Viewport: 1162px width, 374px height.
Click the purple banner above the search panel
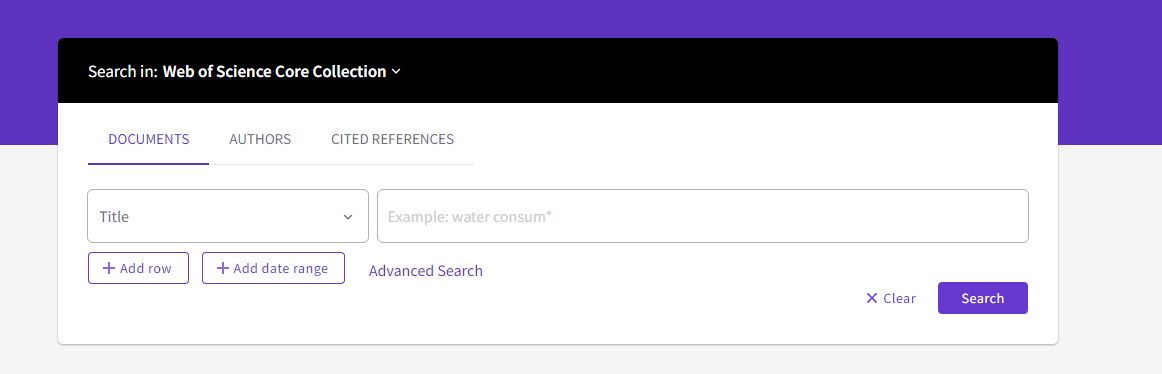[x=581, y=19]
